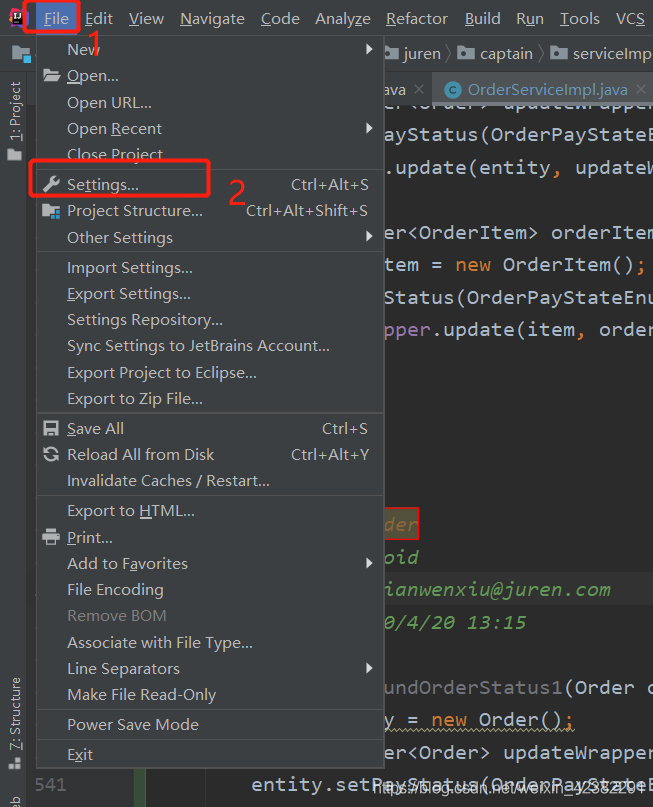The width and height of the screenshot is (653, 807).
Task: Select Export to Zip File...
Action: 210,398
